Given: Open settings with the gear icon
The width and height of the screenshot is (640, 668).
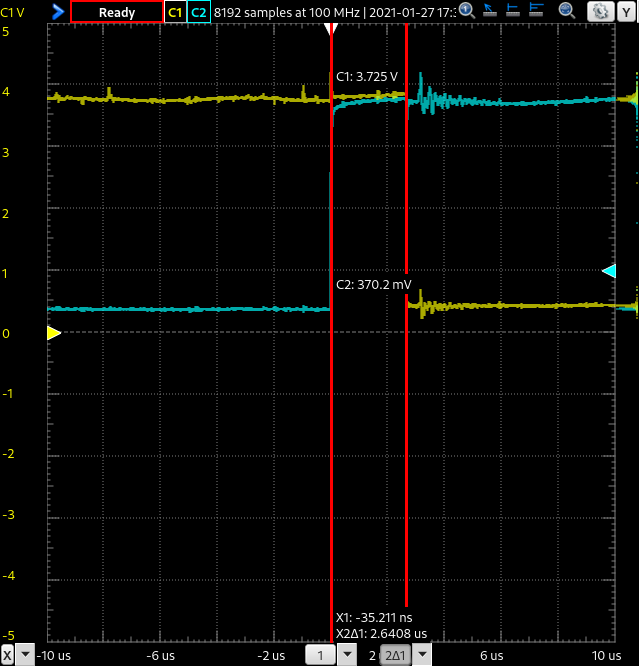Looking at the screenshot, I should click(600, 12).
